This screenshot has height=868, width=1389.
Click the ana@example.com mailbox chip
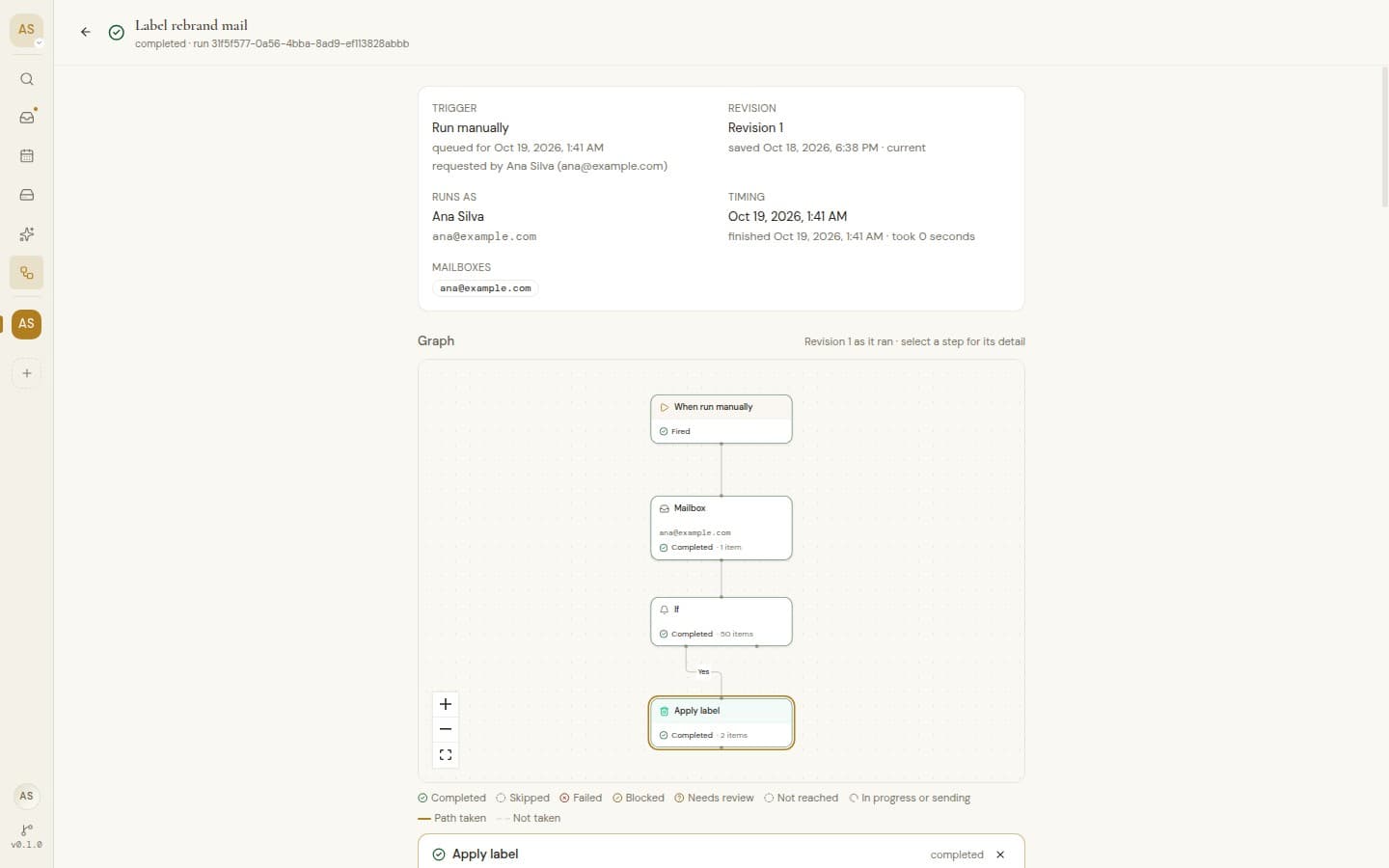(485, 288)
